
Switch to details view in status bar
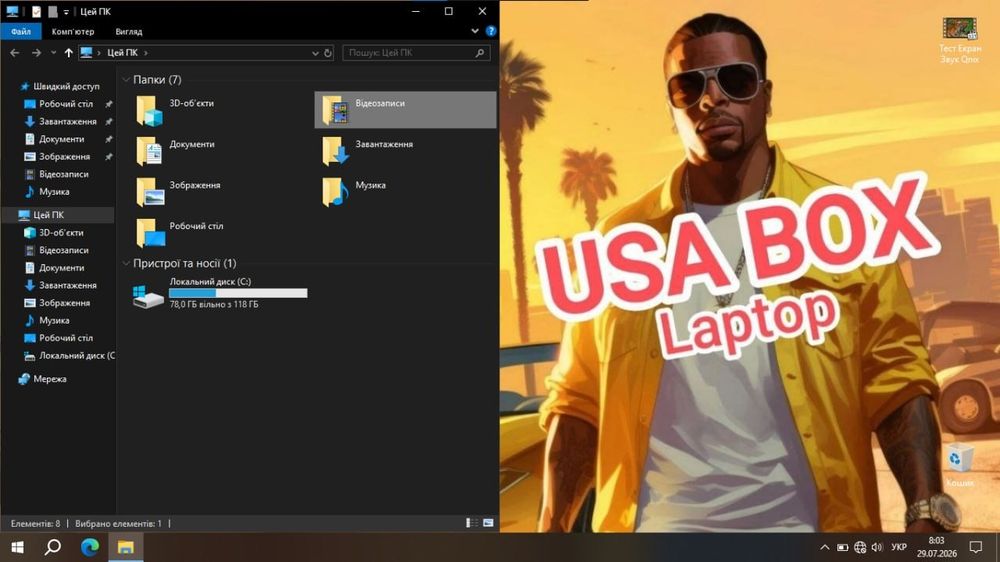[472, 523]
